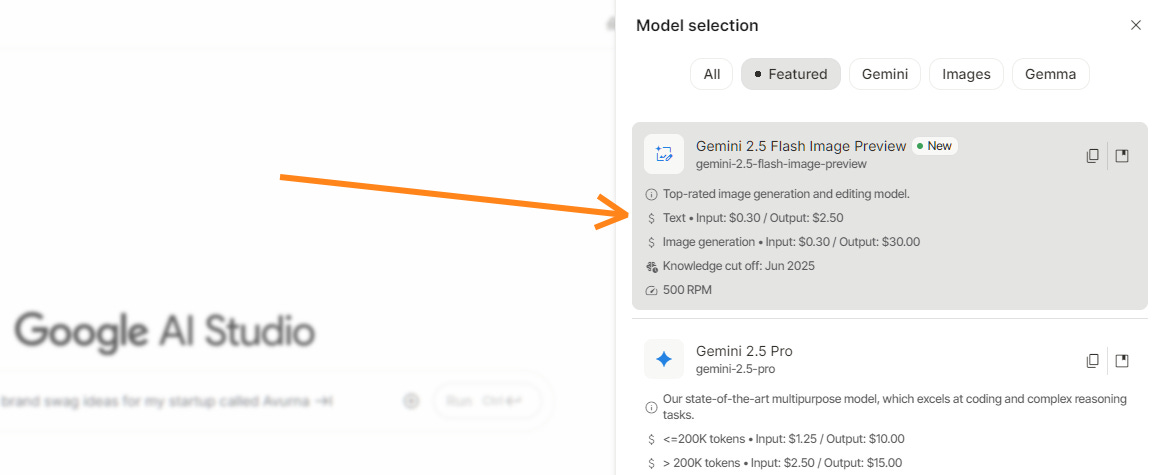Screen dimensions: 1159x475
Task: Click the 500 RPM text
Action: point(687,290)
